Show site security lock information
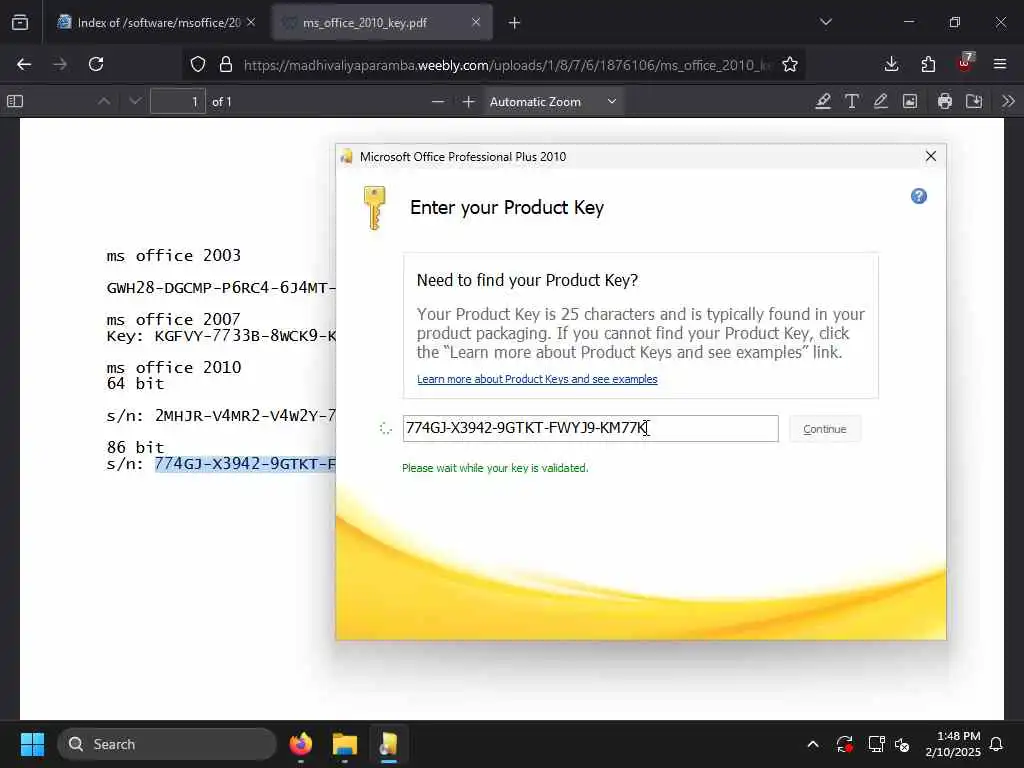1024x768 pixels. pos(226,64)
